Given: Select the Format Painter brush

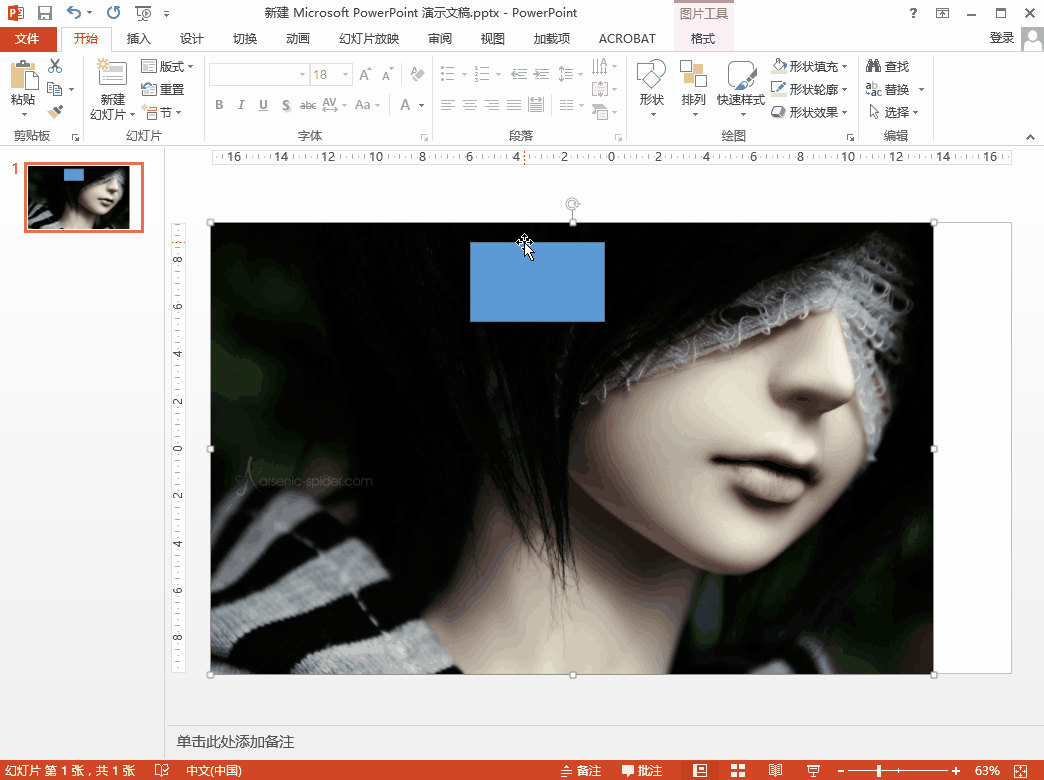Looking at the screenshot, I should (55, 111).
